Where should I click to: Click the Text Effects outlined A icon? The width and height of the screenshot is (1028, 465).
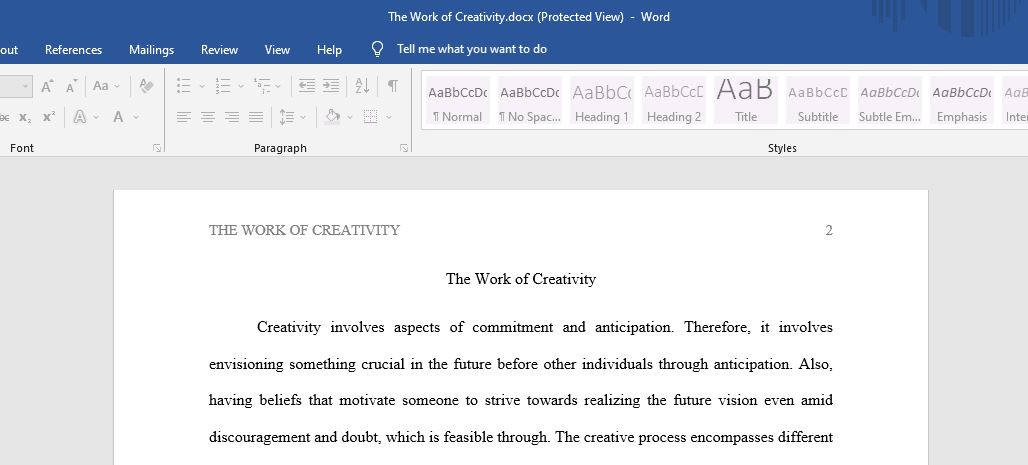click(80, 117)
